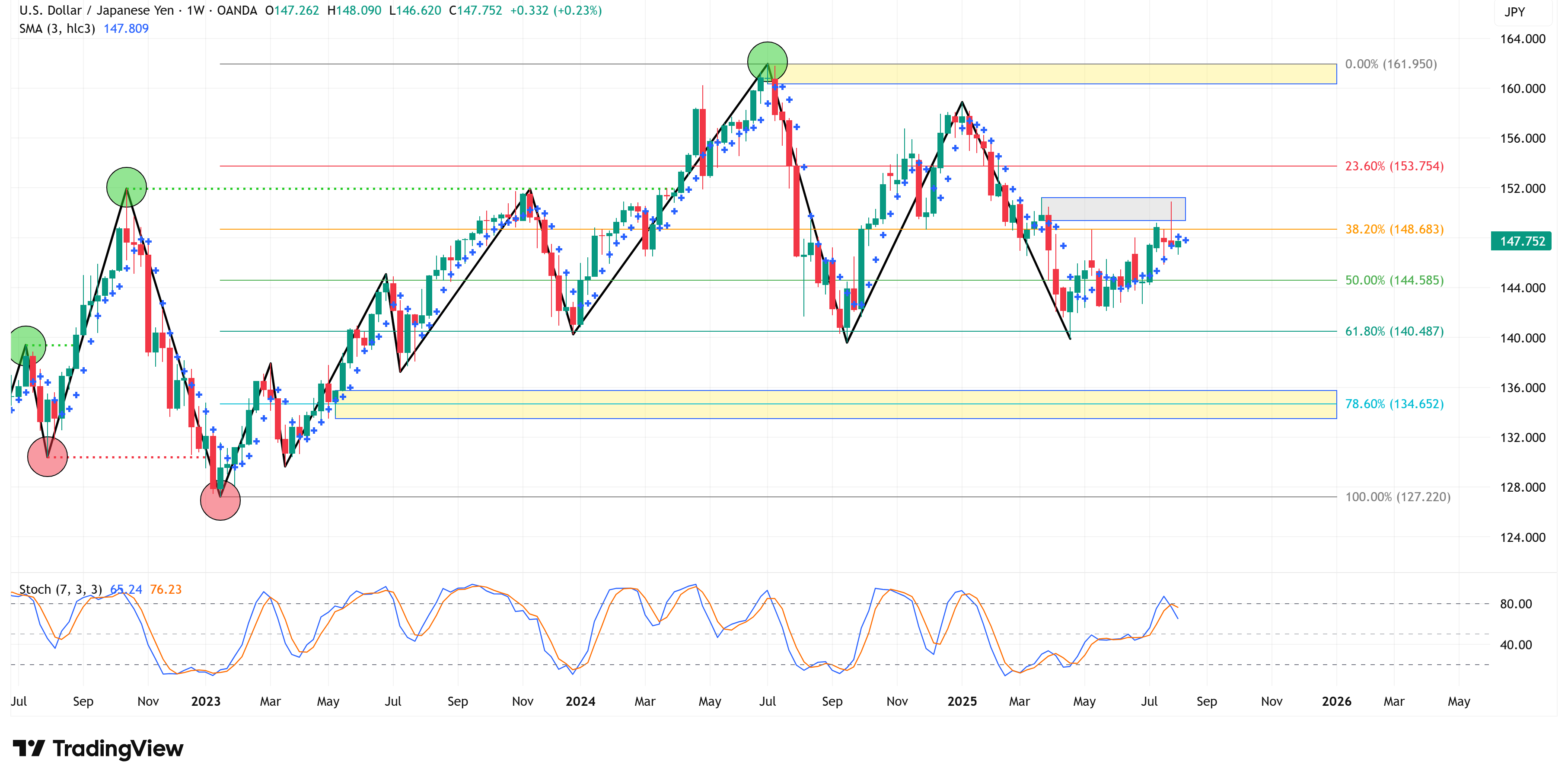Click the SMA (3, hlc3) indicator legend

coord(57,29)
